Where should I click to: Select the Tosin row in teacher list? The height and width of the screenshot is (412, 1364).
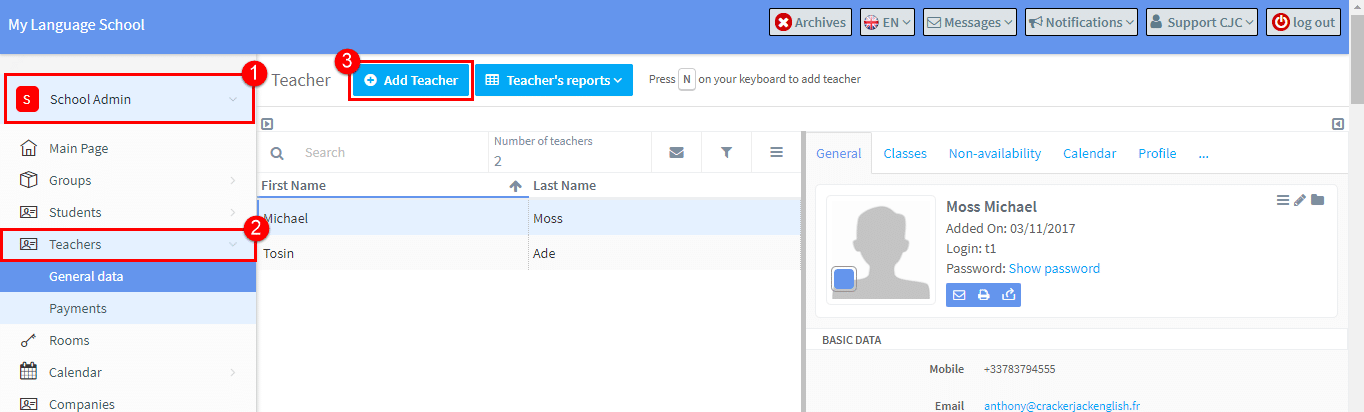[529, 253]
